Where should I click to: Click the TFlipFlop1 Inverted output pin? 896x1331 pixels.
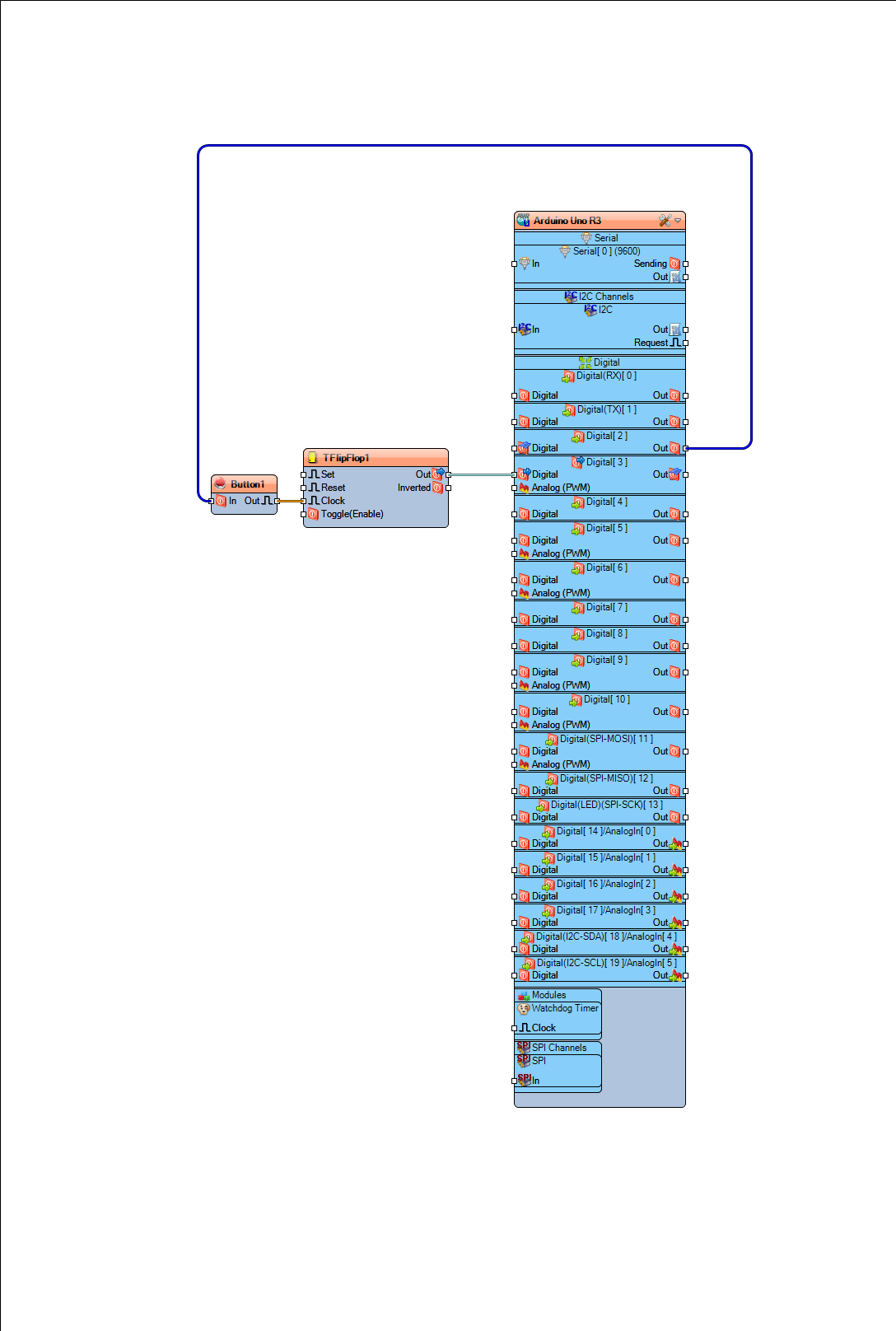448,488
